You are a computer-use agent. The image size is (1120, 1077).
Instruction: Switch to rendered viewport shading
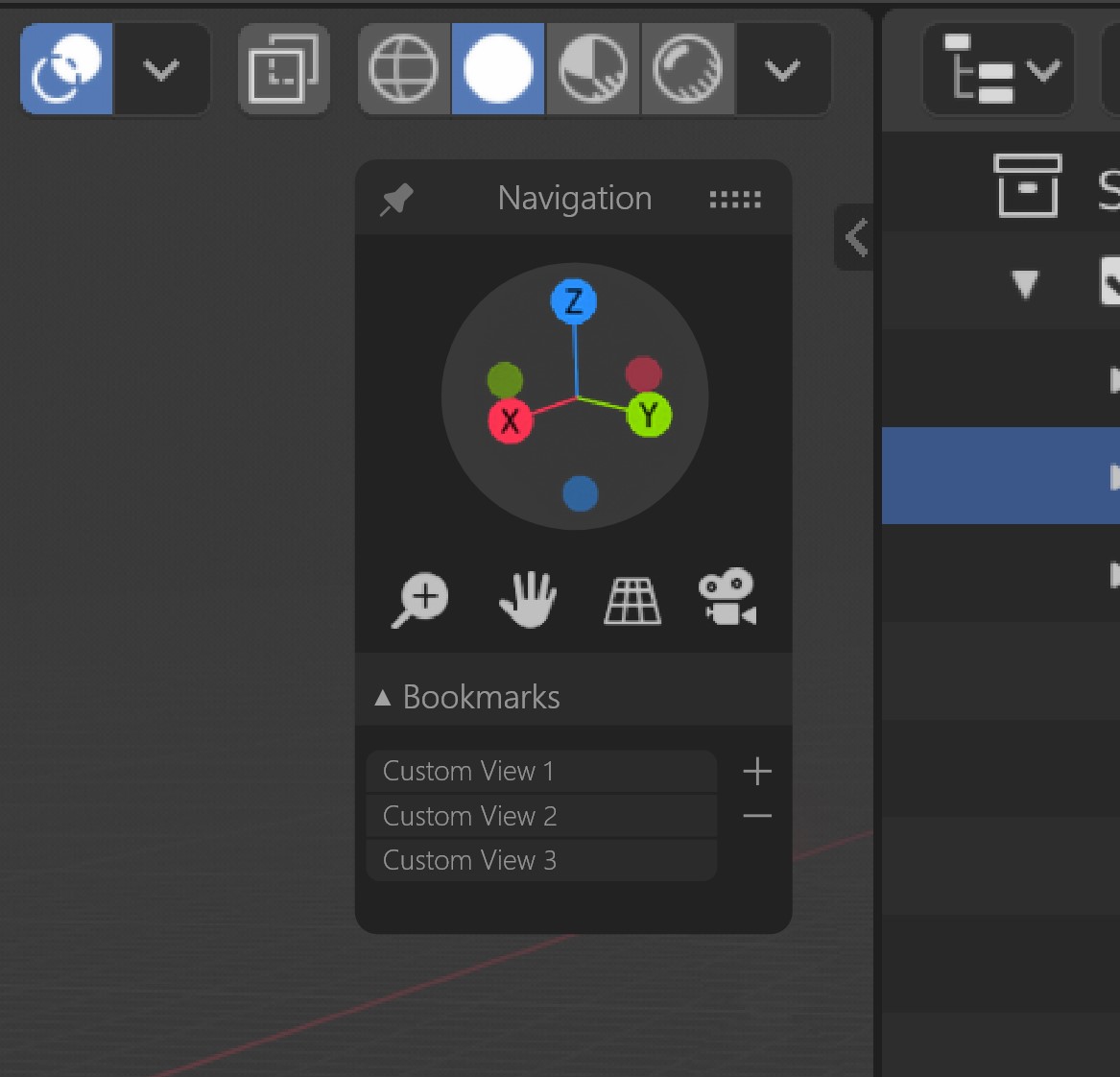point(688,68)
